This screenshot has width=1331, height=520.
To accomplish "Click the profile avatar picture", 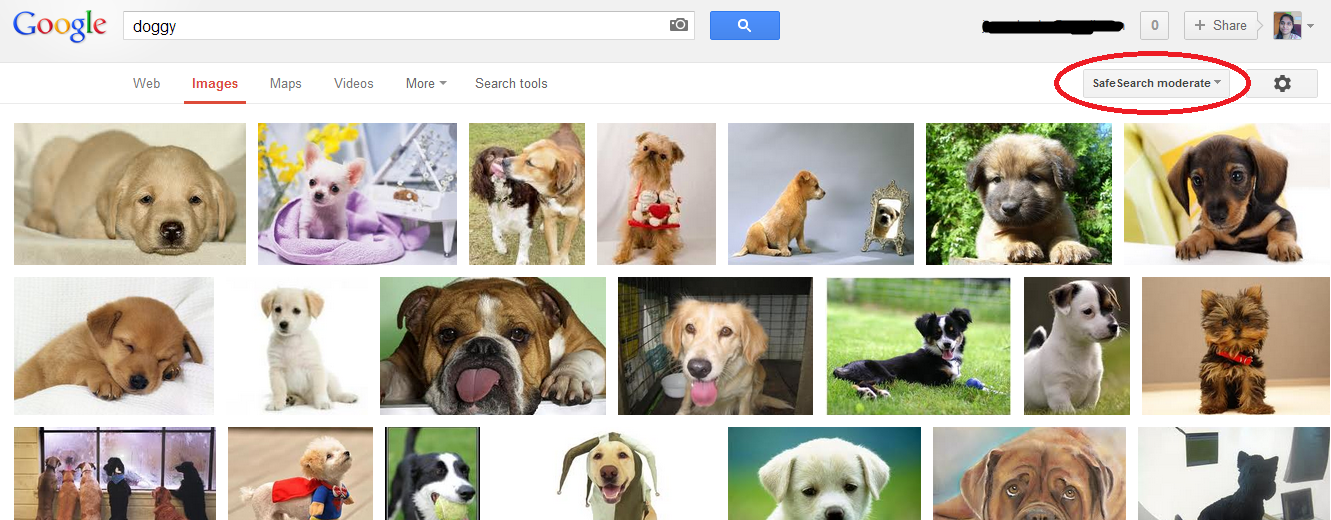I will click(x=1287, y=26).
